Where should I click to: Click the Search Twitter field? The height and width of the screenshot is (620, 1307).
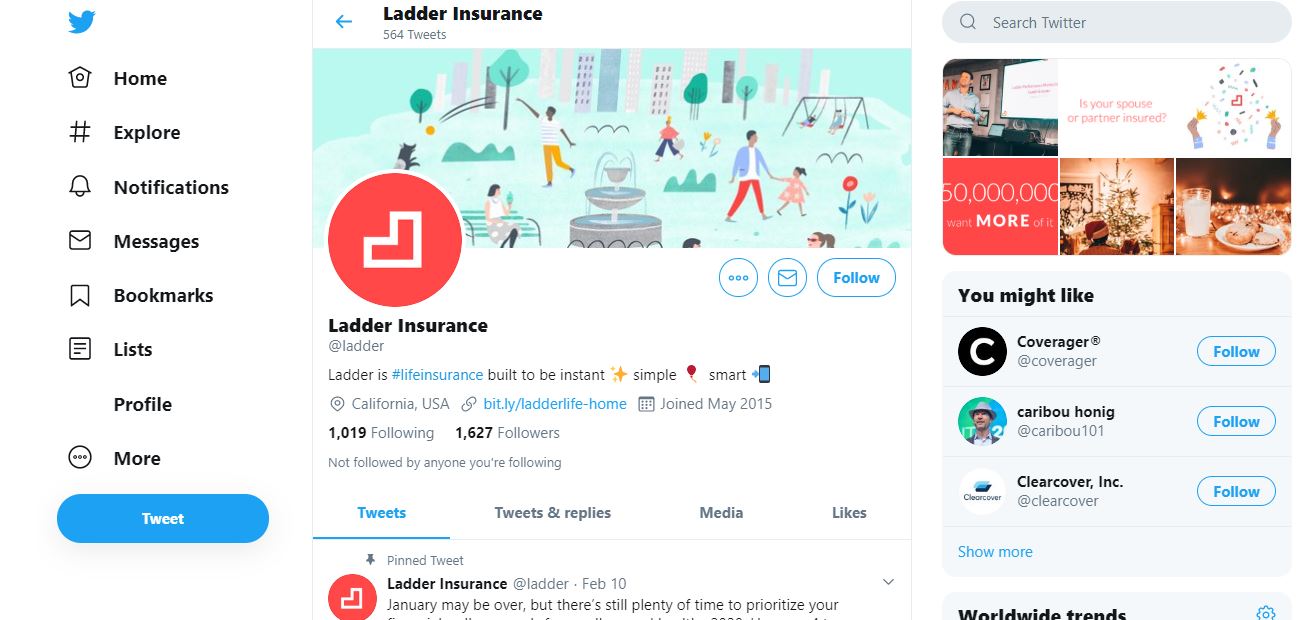[x=1117, y=22]
